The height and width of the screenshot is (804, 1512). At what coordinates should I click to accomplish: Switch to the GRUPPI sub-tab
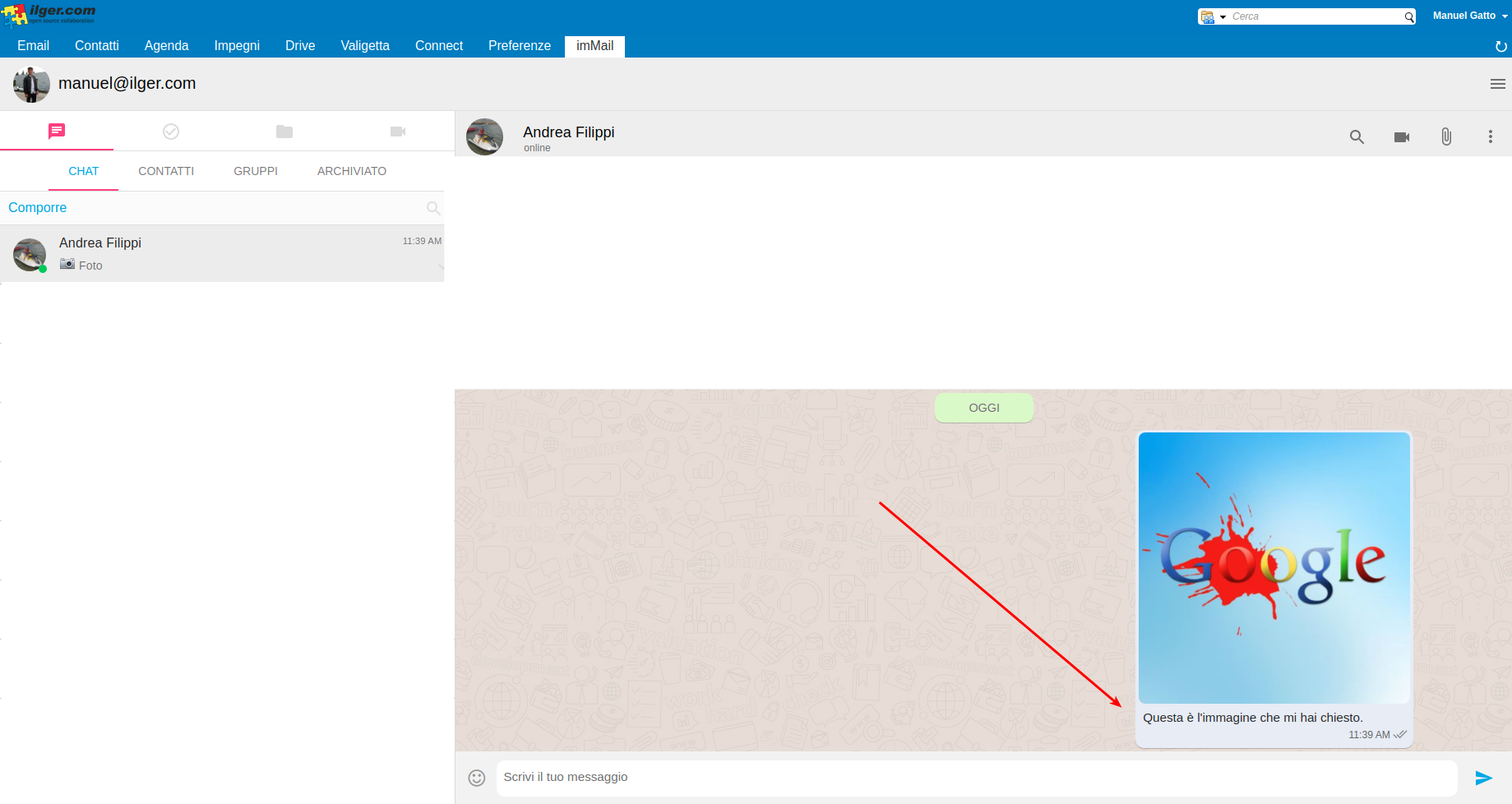(x=256, y=171)
